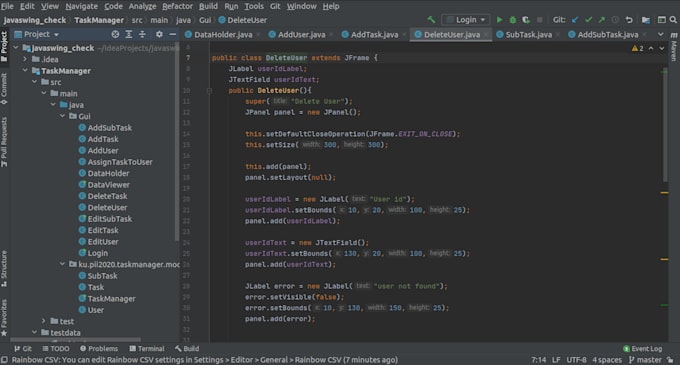
Task: Click the Git update project arrow icon
Action: pyautogui.click(x=575, y=20)
